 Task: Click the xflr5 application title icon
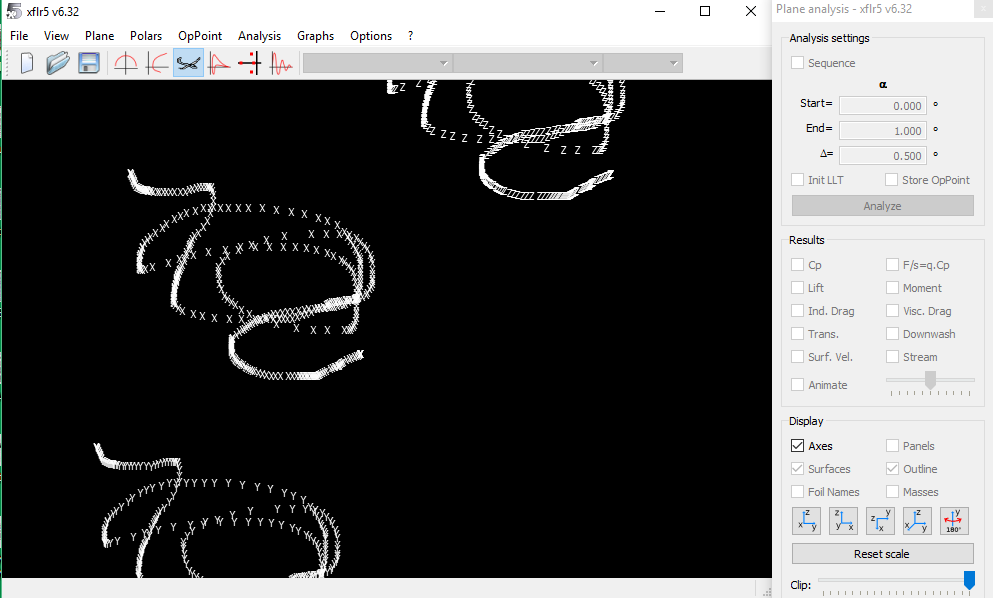(13, 11)
